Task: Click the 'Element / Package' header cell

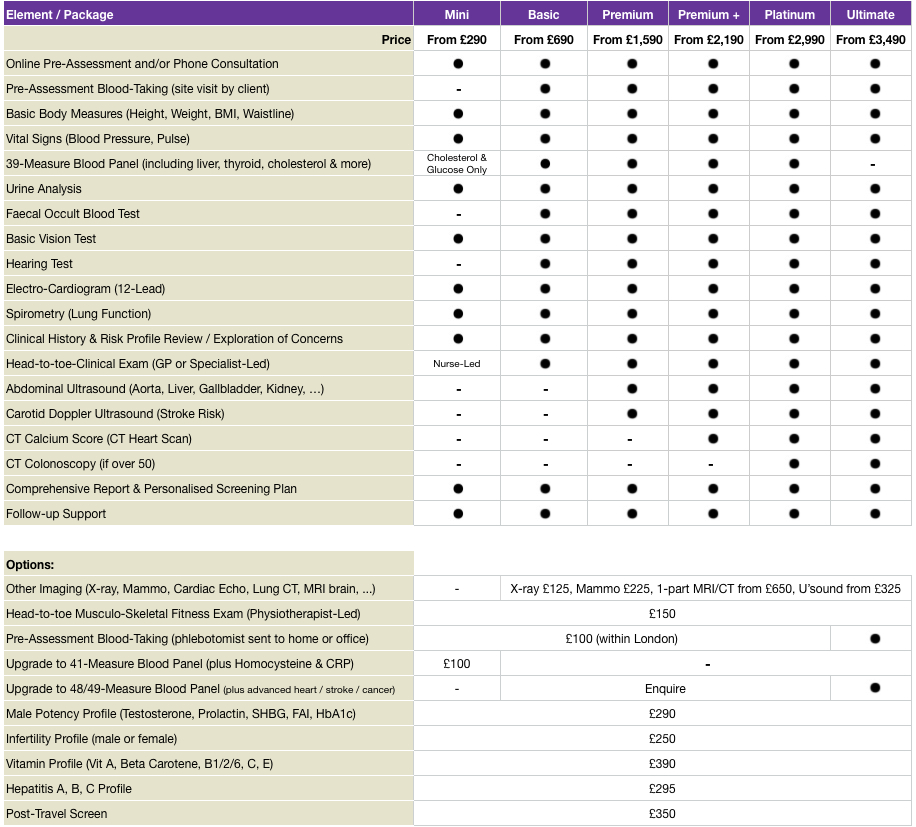Action: pos(209,15)
